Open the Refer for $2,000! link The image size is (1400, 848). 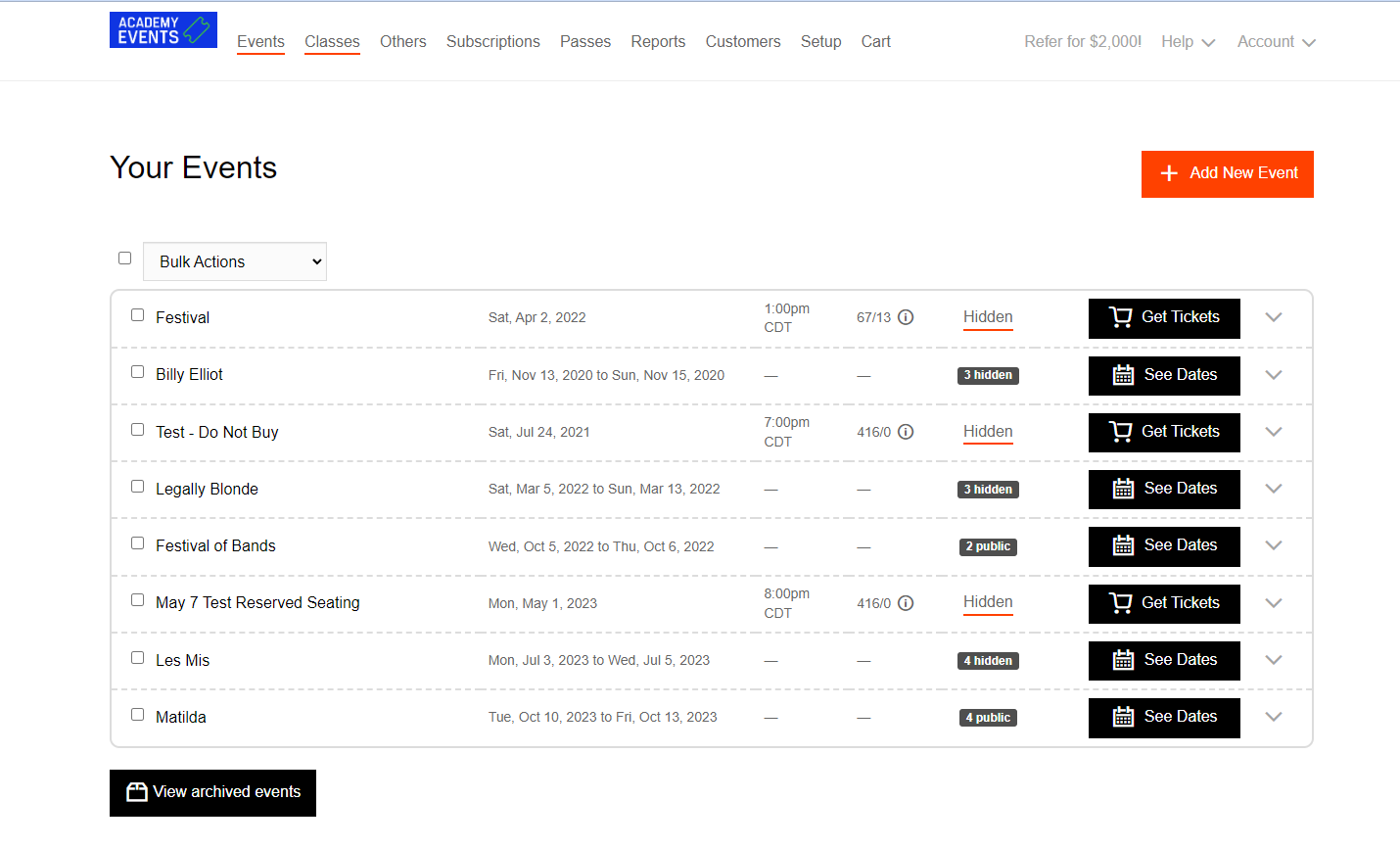(x=1083, y=41)
